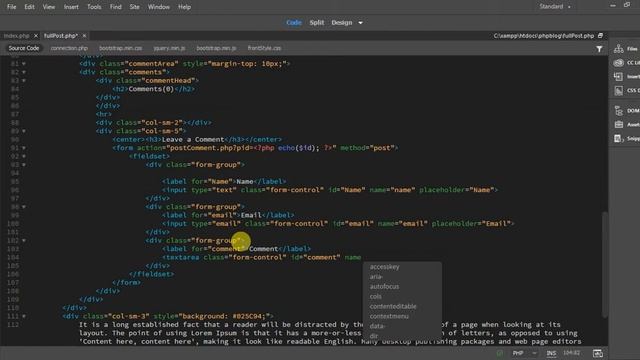The image size is (640, 360).
Task: Collapse code fold at line 93
Action: 24,165
